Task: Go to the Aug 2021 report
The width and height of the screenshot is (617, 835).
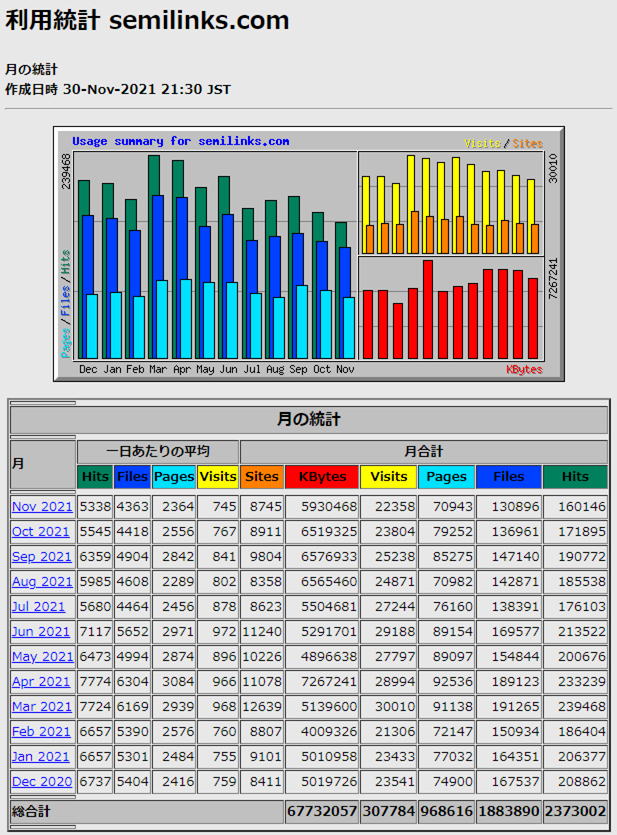Action: (x=42, y=582)
